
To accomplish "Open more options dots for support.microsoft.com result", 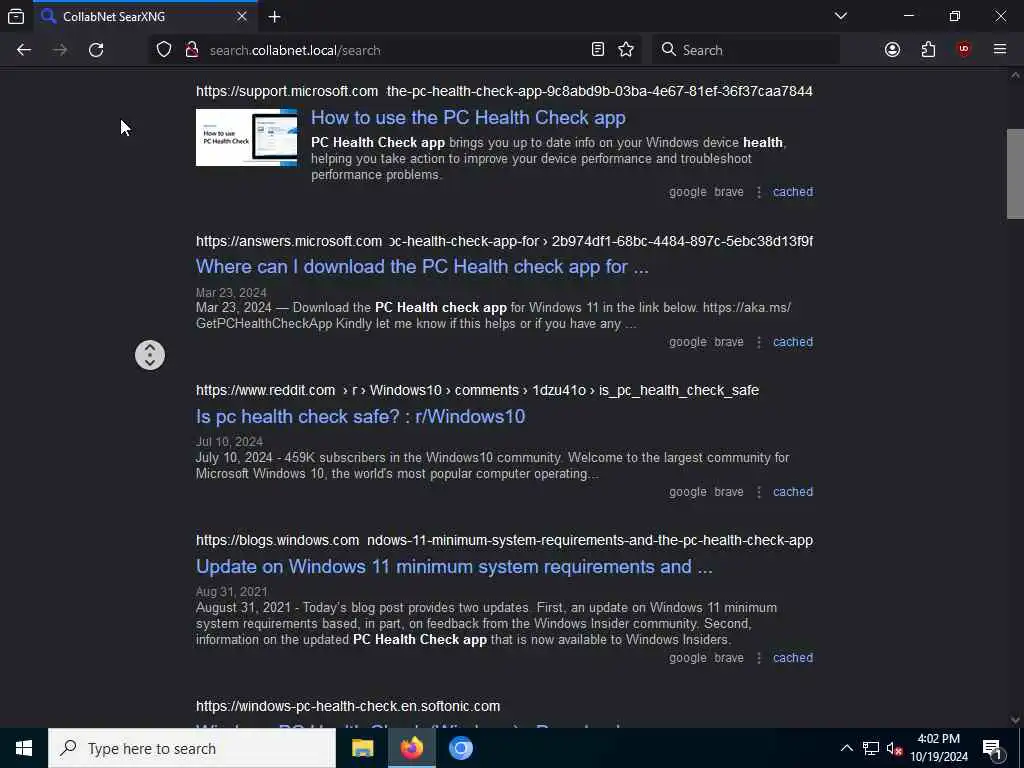I will 759,192.
